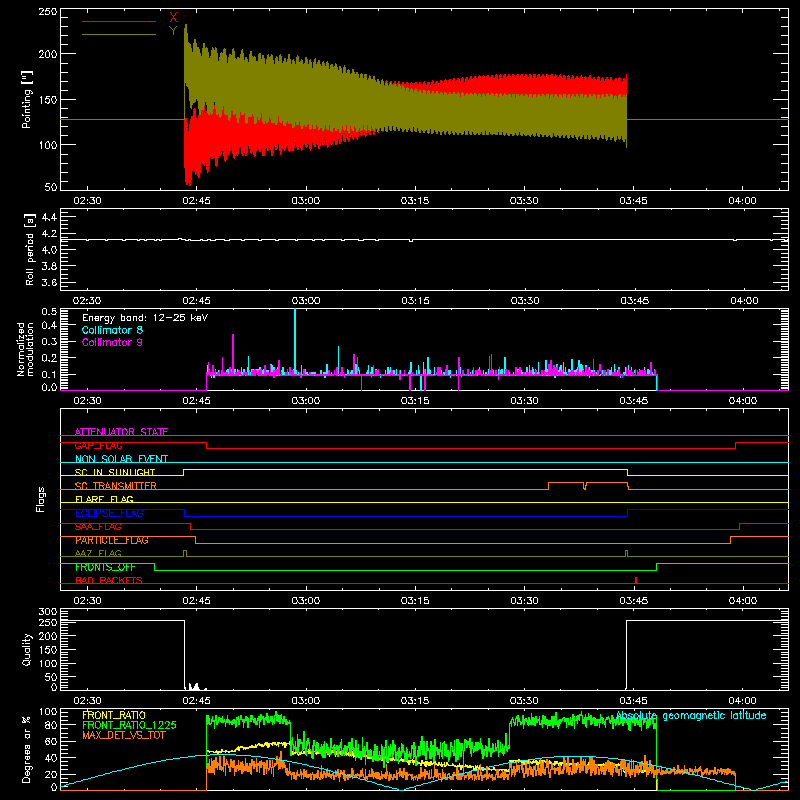The width and height of the screenshot is (800, 800).
Task: Click the SC_IN_SUNLIGHT flag label
Action: (115, 472)
